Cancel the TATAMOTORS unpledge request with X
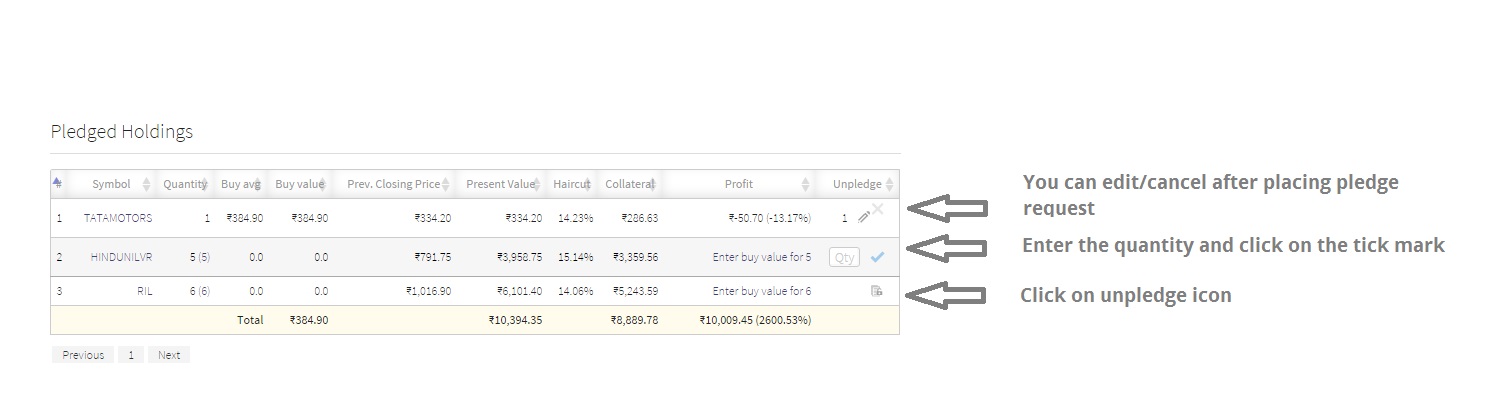This screenshot has width=1504, height=420. pyautogui.click(x=877, y=209)
